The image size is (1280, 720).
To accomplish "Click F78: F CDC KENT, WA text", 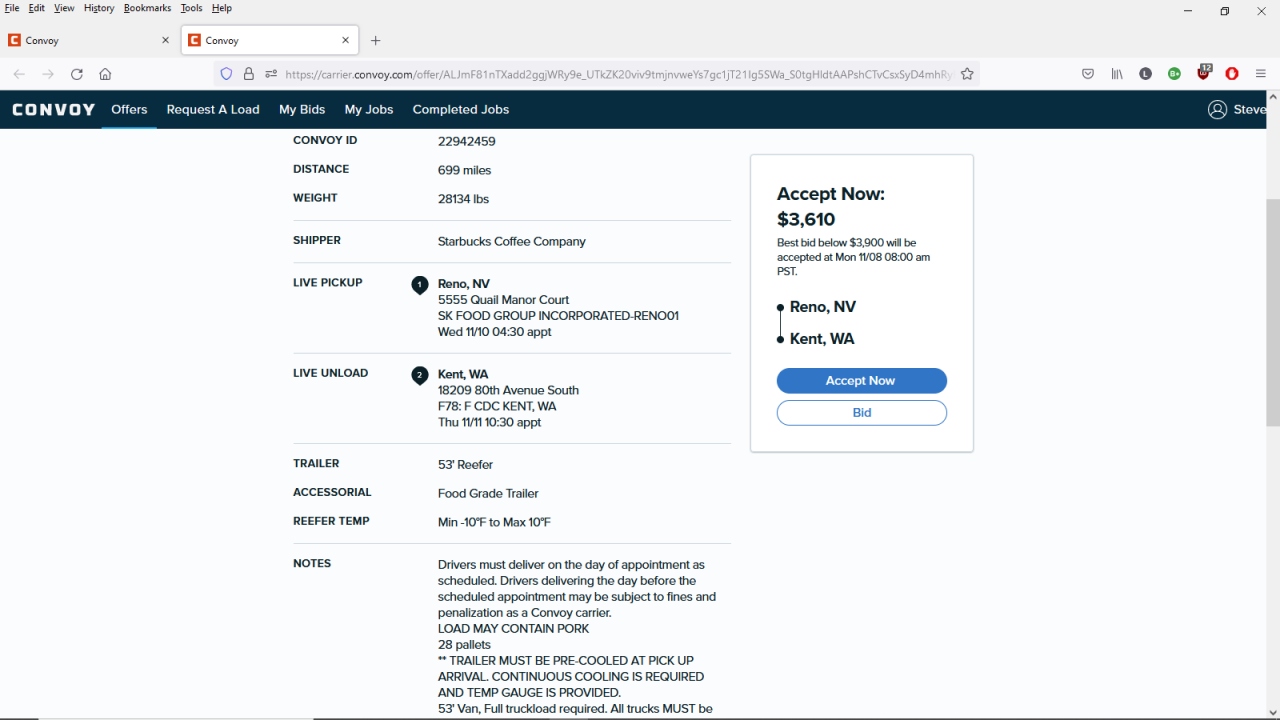I will (x=497, y=407).
